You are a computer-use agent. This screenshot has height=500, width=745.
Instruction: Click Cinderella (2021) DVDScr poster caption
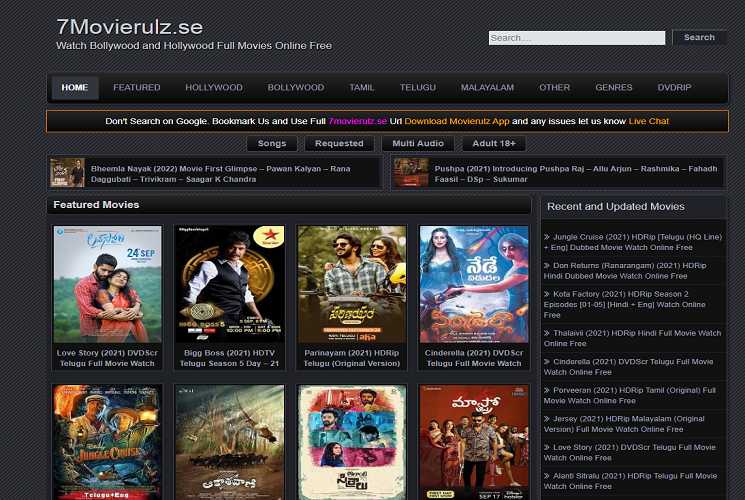click(474, 358)
